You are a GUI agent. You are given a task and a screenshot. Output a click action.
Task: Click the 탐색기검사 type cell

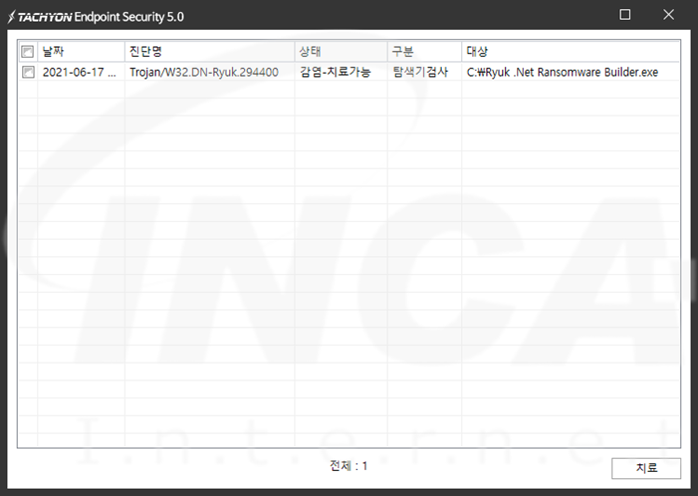(x=420, y=72)
